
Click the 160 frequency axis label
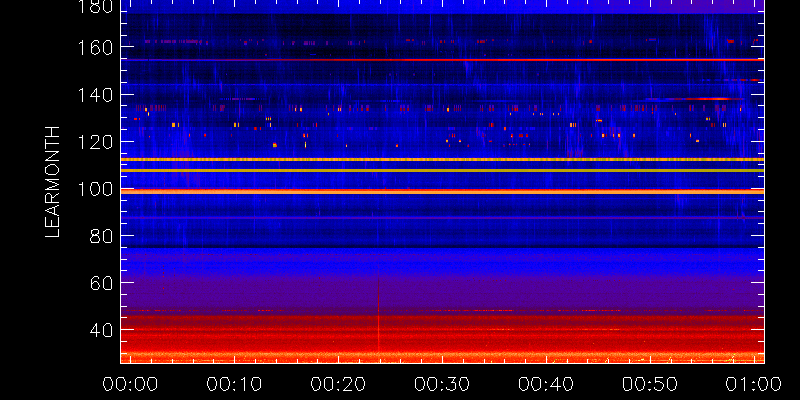pos(95,47)
